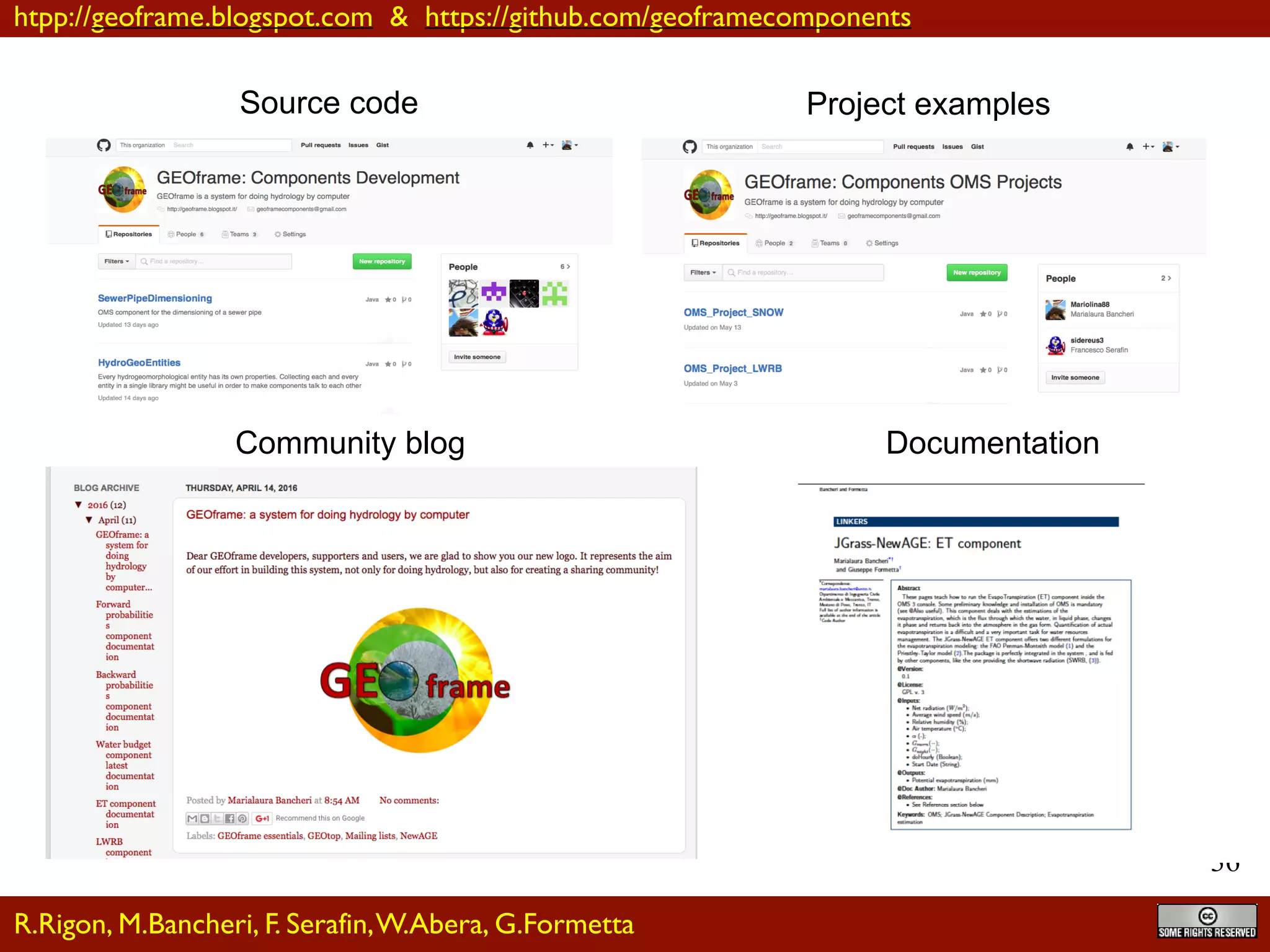Open SewerPipeDimensioning repository
Screen dimensions: 1270x952
[x=155, y=298]
